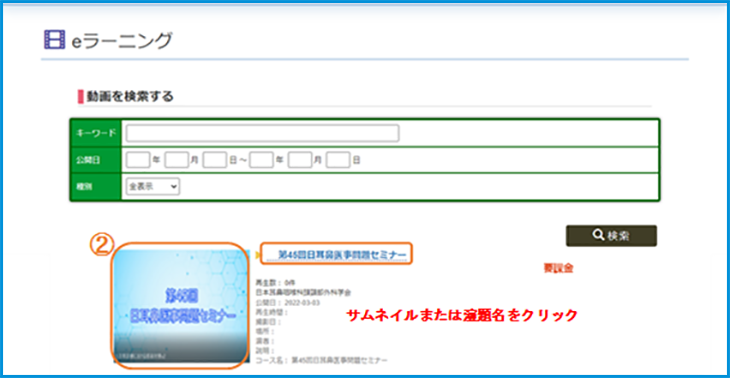Select the start year box in 公開日
Screen dimensions: 730x378
coord(138,160)
